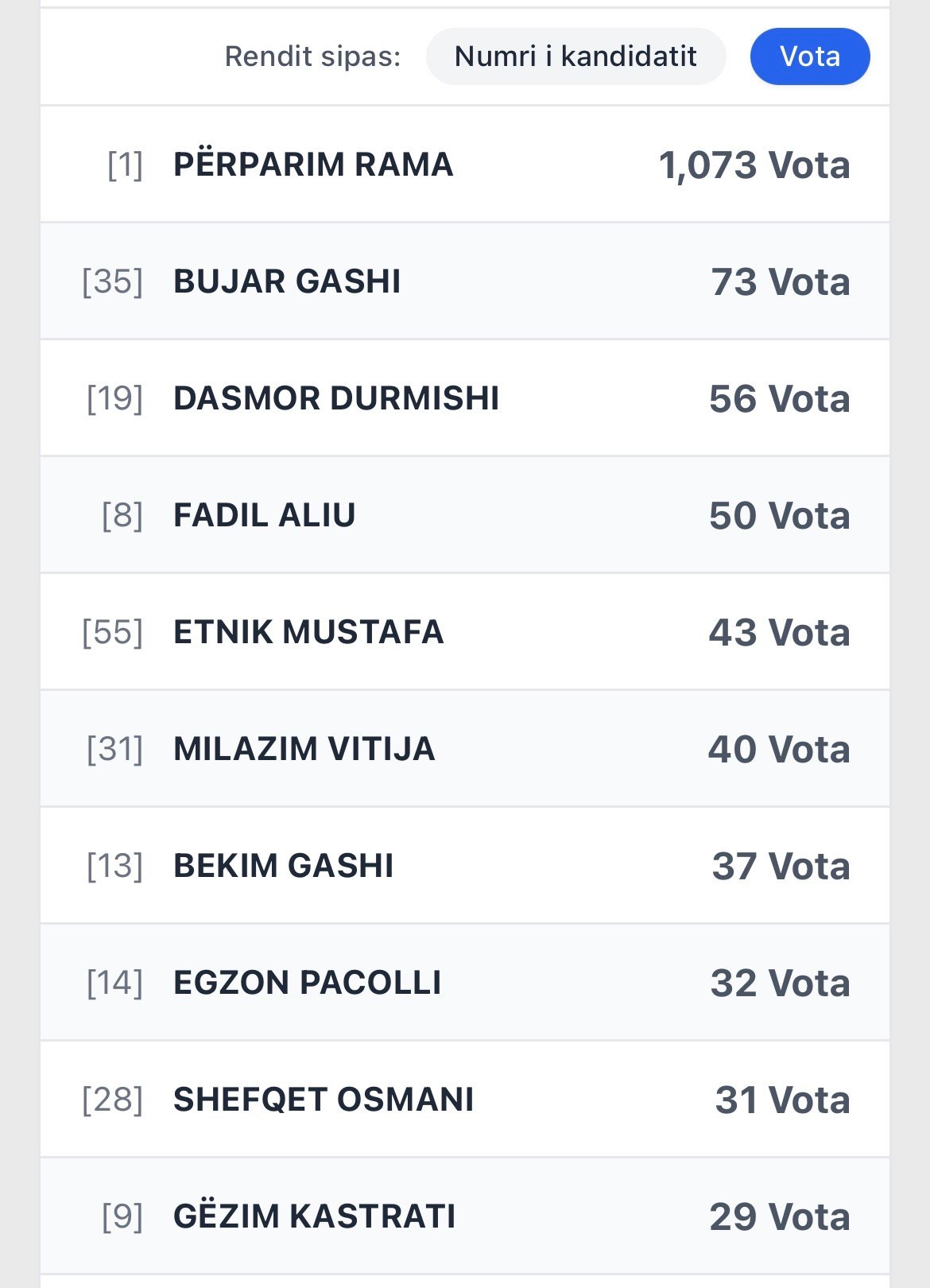Select candidate PËRPARIM RAMA
930x1288 pixels.
pyautogui.click(x=313, y=165)
